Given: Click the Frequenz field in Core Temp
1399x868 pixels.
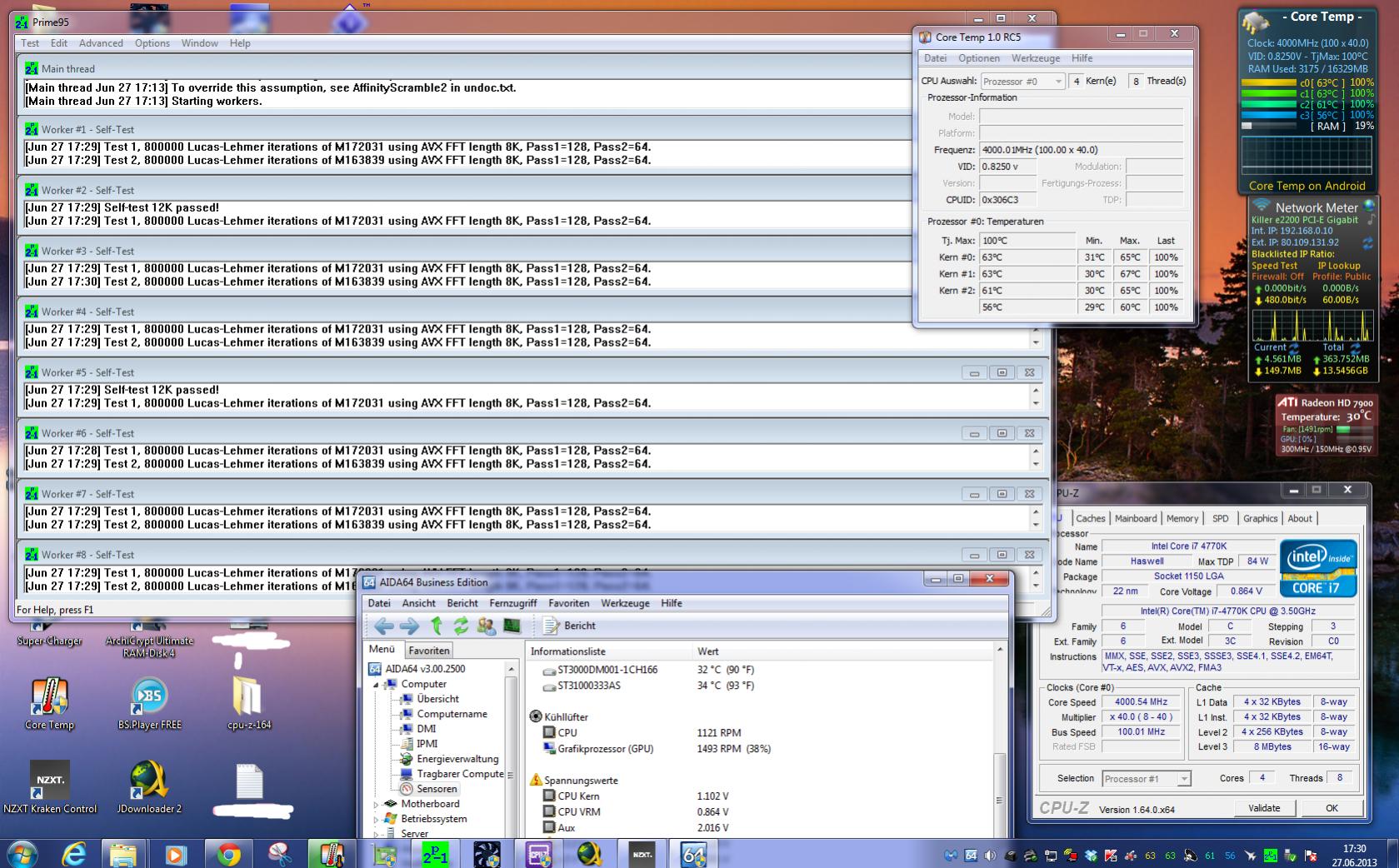Looking at the screenshot, I should pyautogui.click(x=1081, y=150).
